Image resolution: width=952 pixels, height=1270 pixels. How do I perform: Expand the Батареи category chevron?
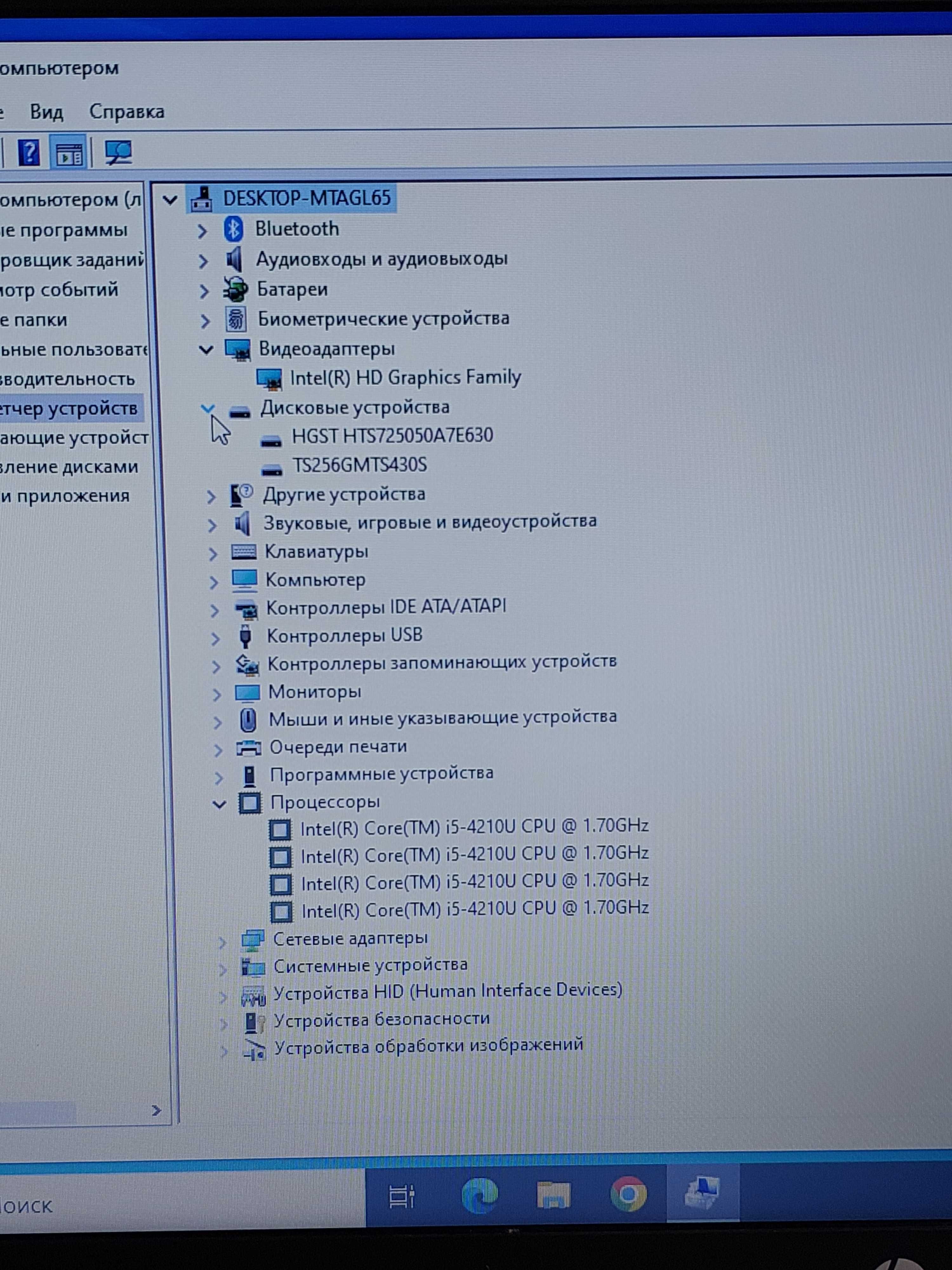(204, 291)
